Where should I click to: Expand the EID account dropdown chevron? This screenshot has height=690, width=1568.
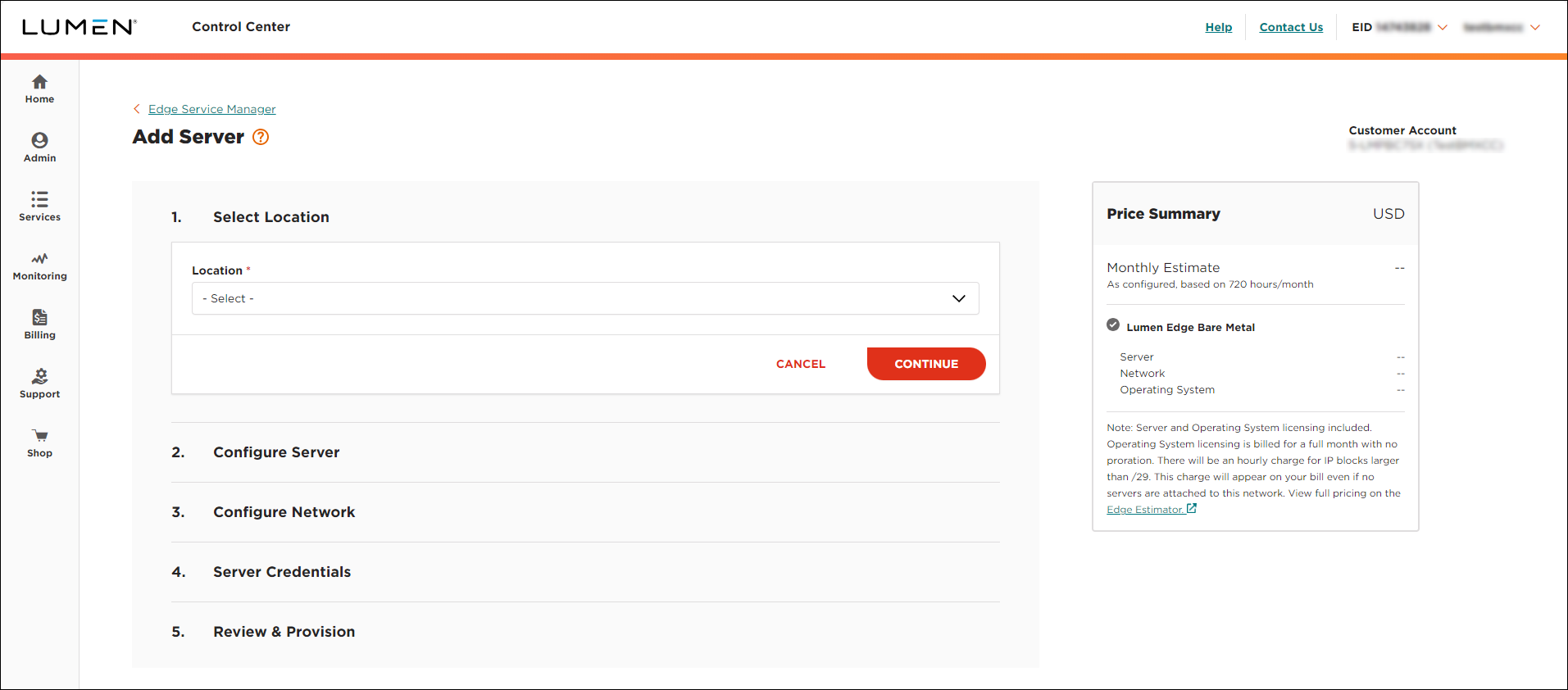[1443, 27]
